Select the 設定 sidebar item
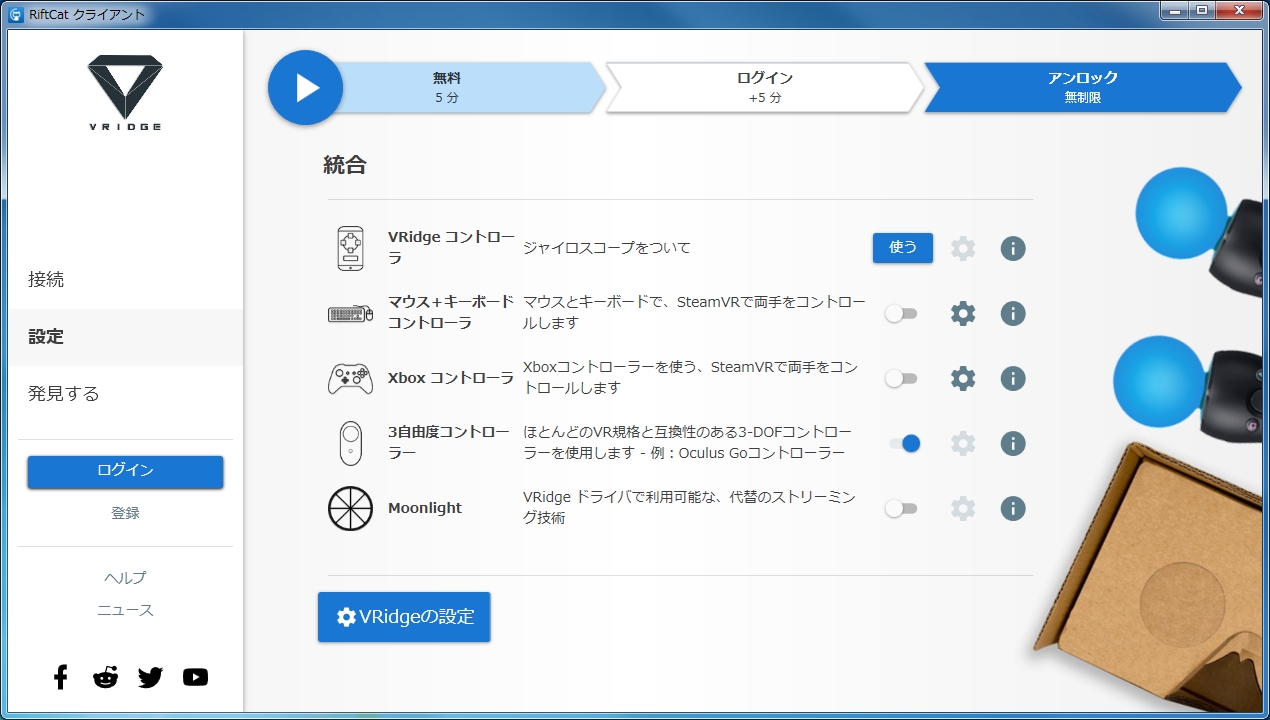1270x720 pixels. 125,337
